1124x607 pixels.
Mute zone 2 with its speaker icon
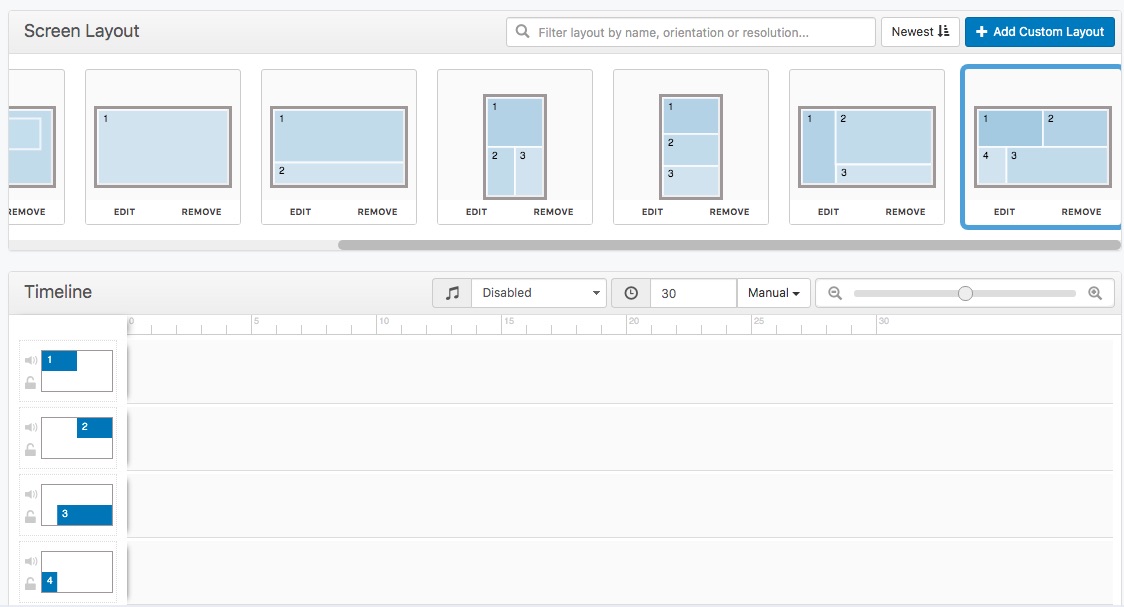point(30,427)
